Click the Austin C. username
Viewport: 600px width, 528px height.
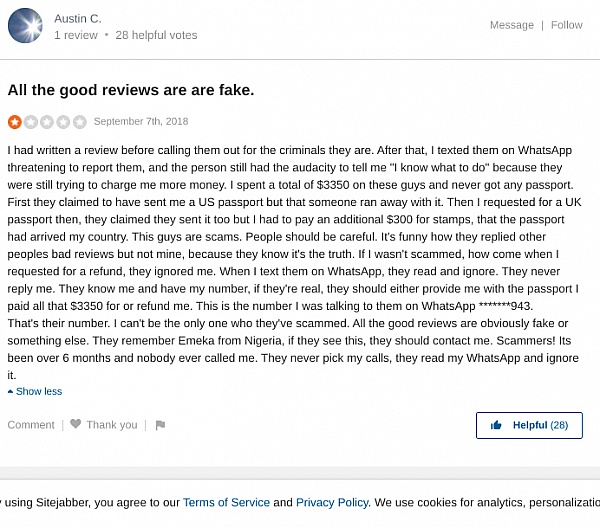click(x=78, y=18)
